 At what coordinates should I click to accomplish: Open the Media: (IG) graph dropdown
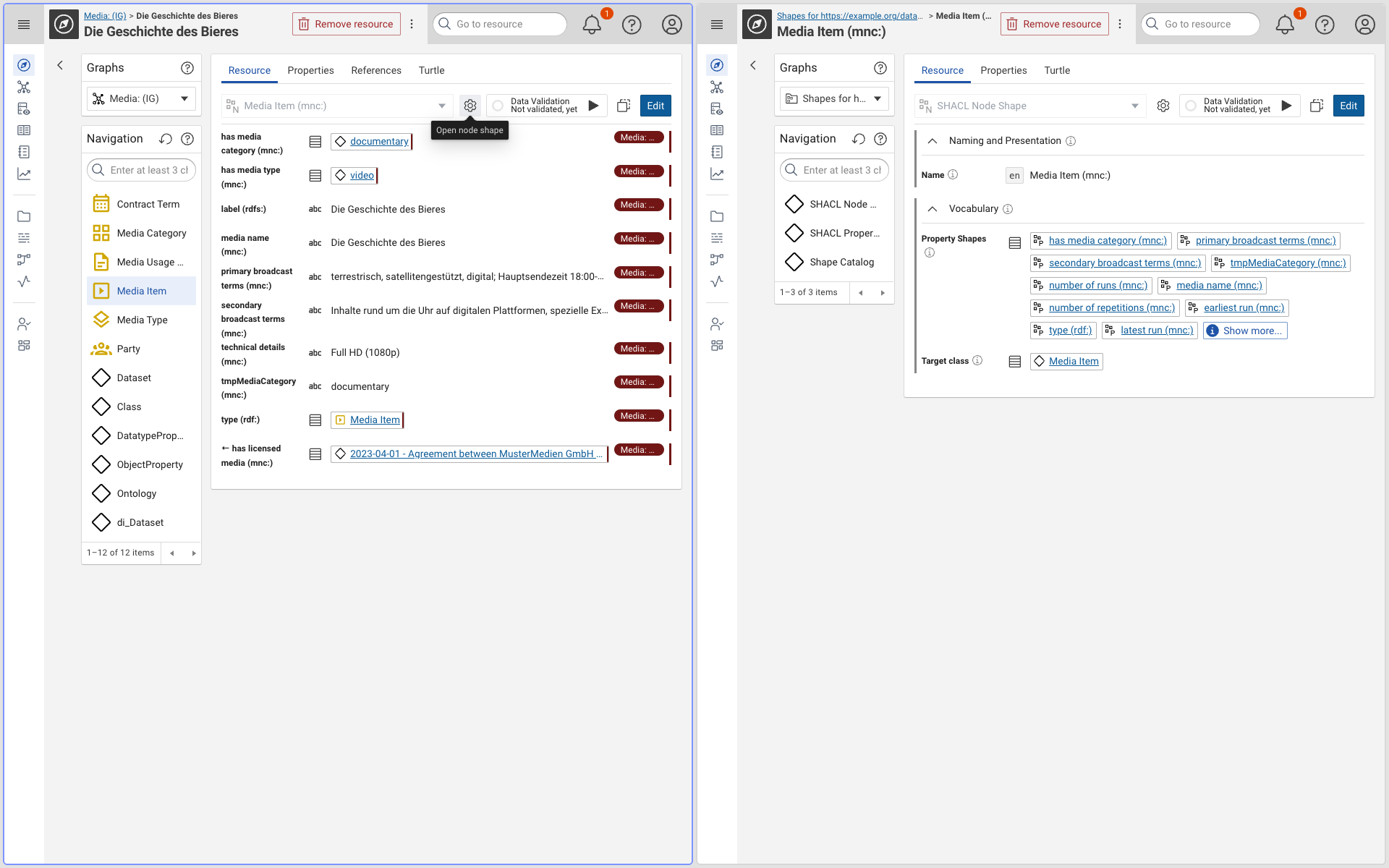point(140,98)
